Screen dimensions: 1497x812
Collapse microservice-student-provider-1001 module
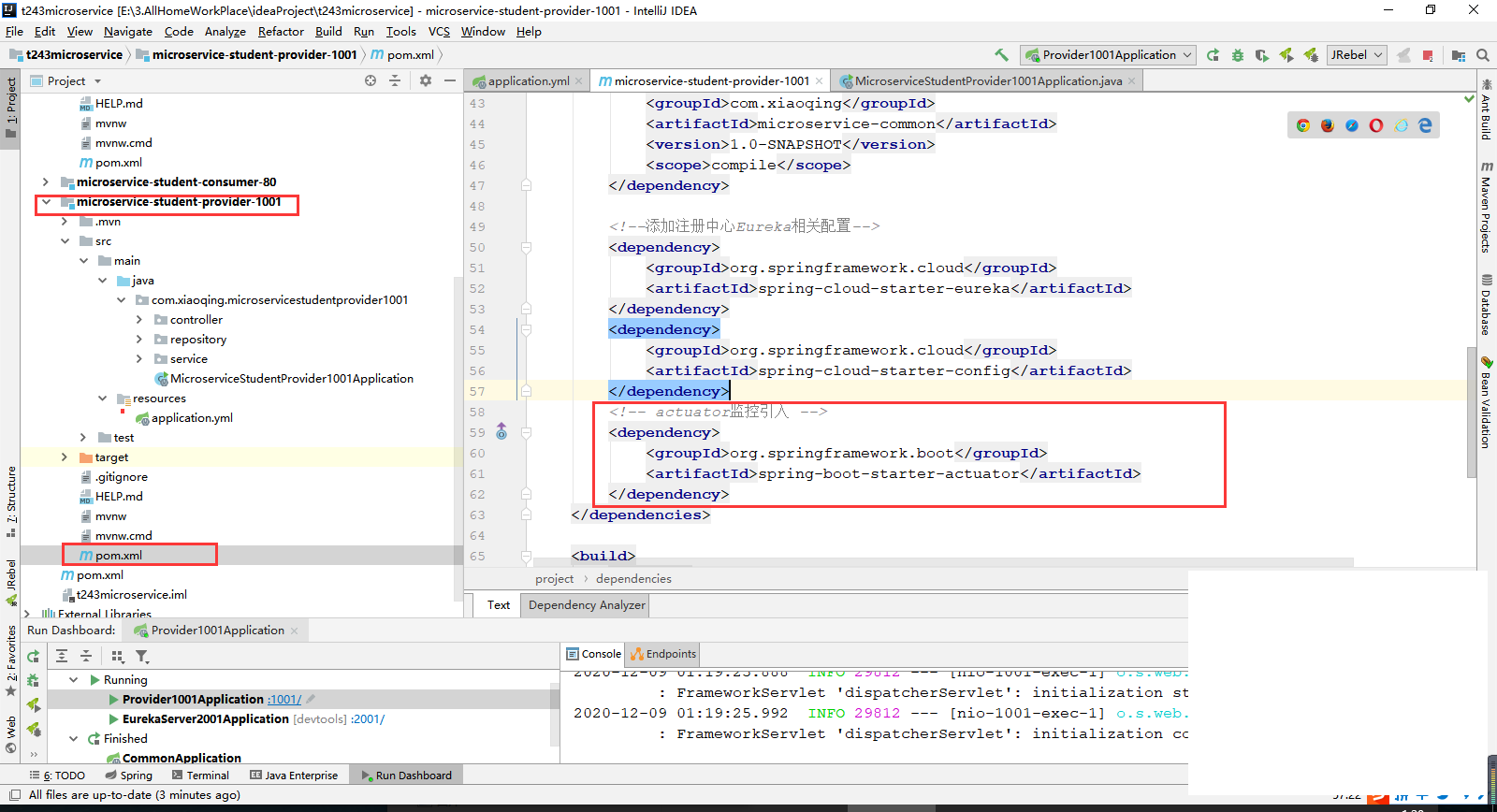pyautogui.click(x=45, y=202)
